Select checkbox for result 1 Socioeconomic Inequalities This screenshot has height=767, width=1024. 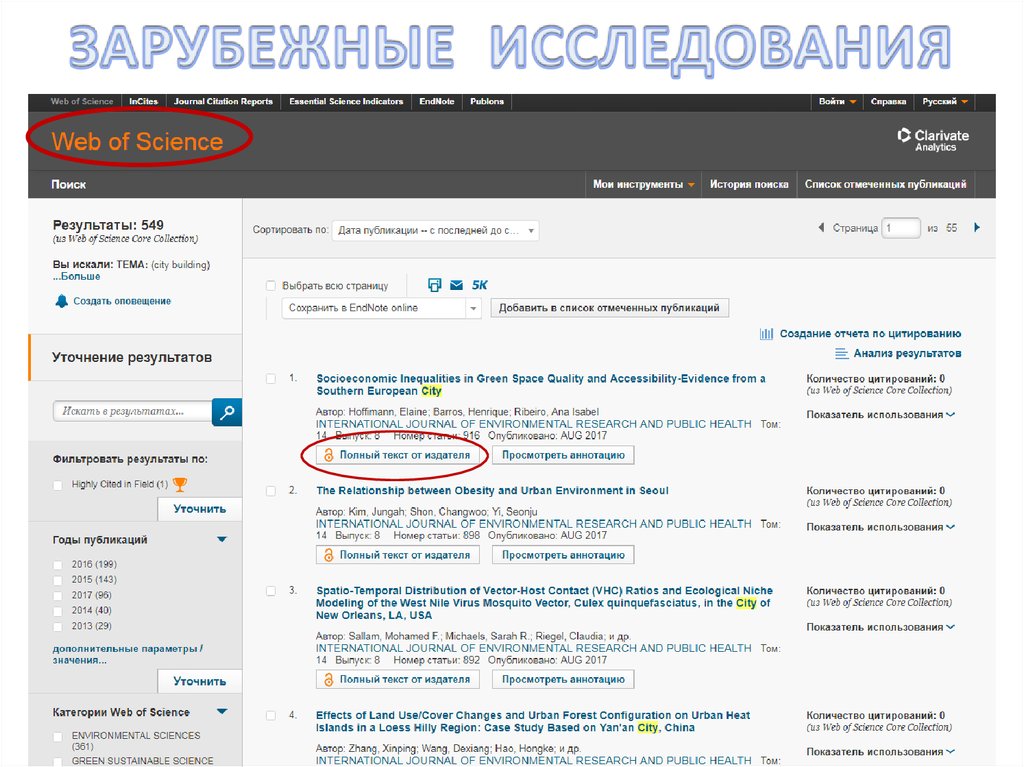(271, 379)
